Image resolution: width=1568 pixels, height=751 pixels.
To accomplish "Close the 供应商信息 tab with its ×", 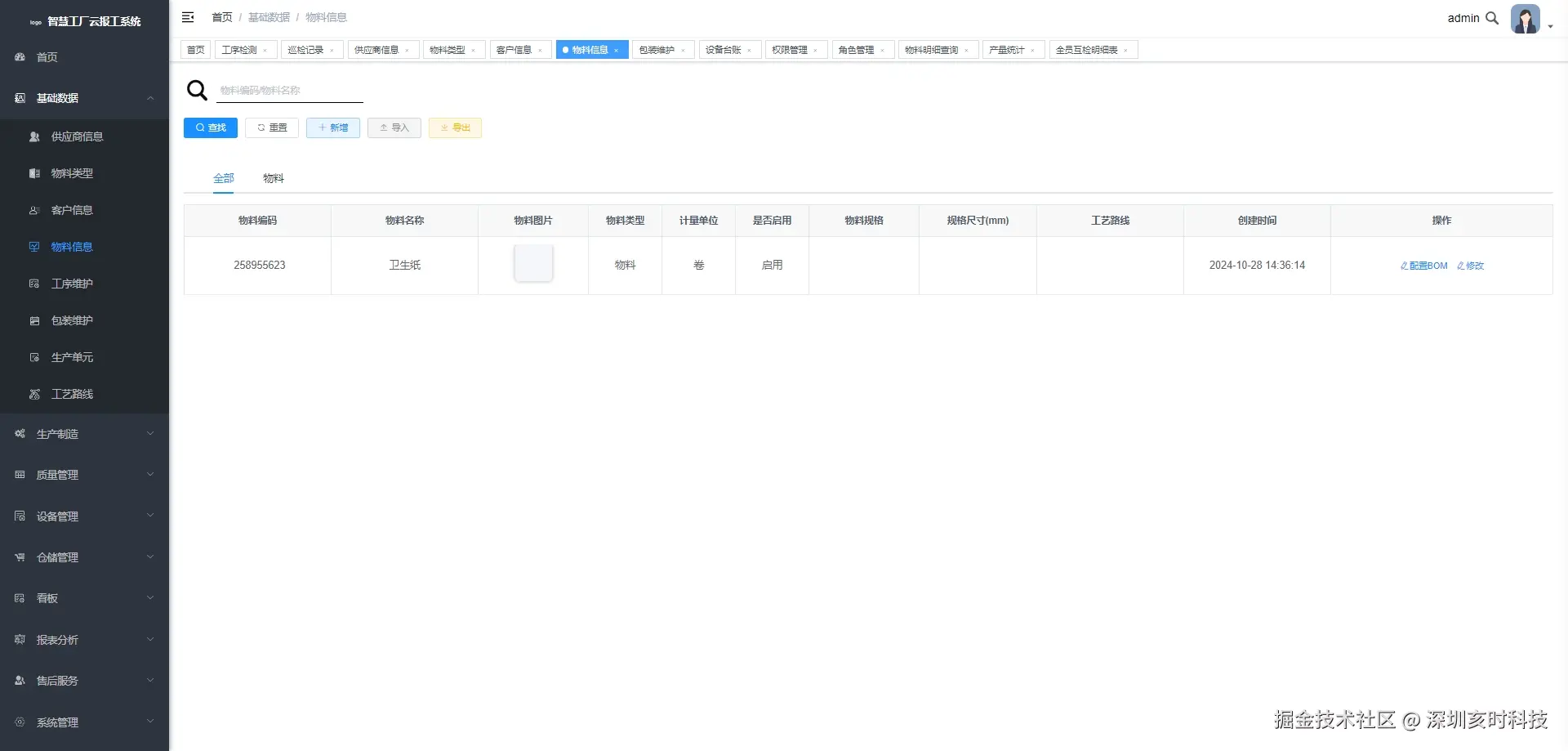I will [x=407, y=51].
